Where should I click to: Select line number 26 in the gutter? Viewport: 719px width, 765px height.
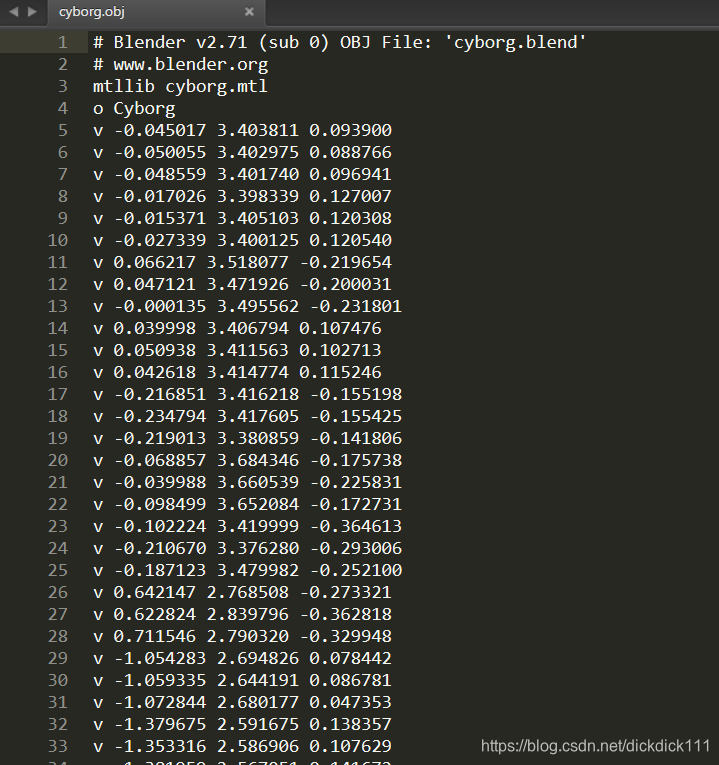click(58, 592)
